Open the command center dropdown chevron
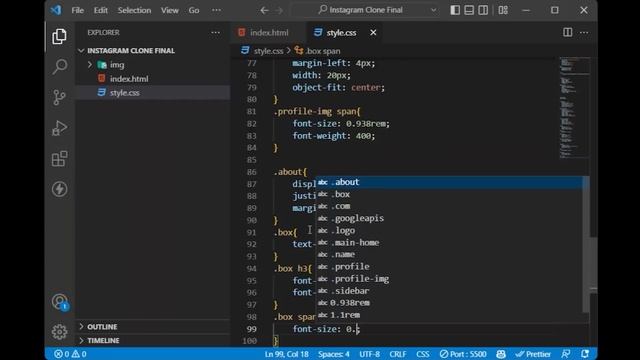Image resolution: width=640 pixels, height=360 pixels. [433, 10]
